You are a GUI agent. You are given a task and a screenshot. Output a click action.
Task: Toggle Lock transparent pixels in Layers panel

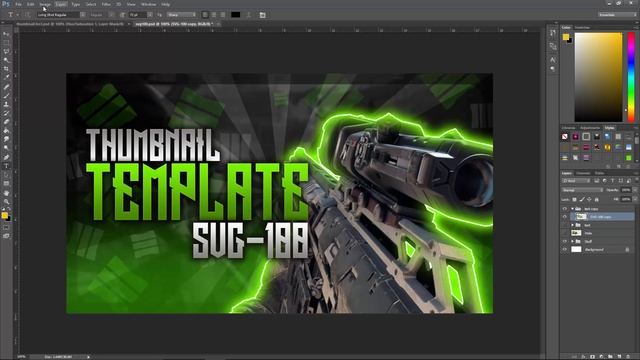(x=574, y=199)
